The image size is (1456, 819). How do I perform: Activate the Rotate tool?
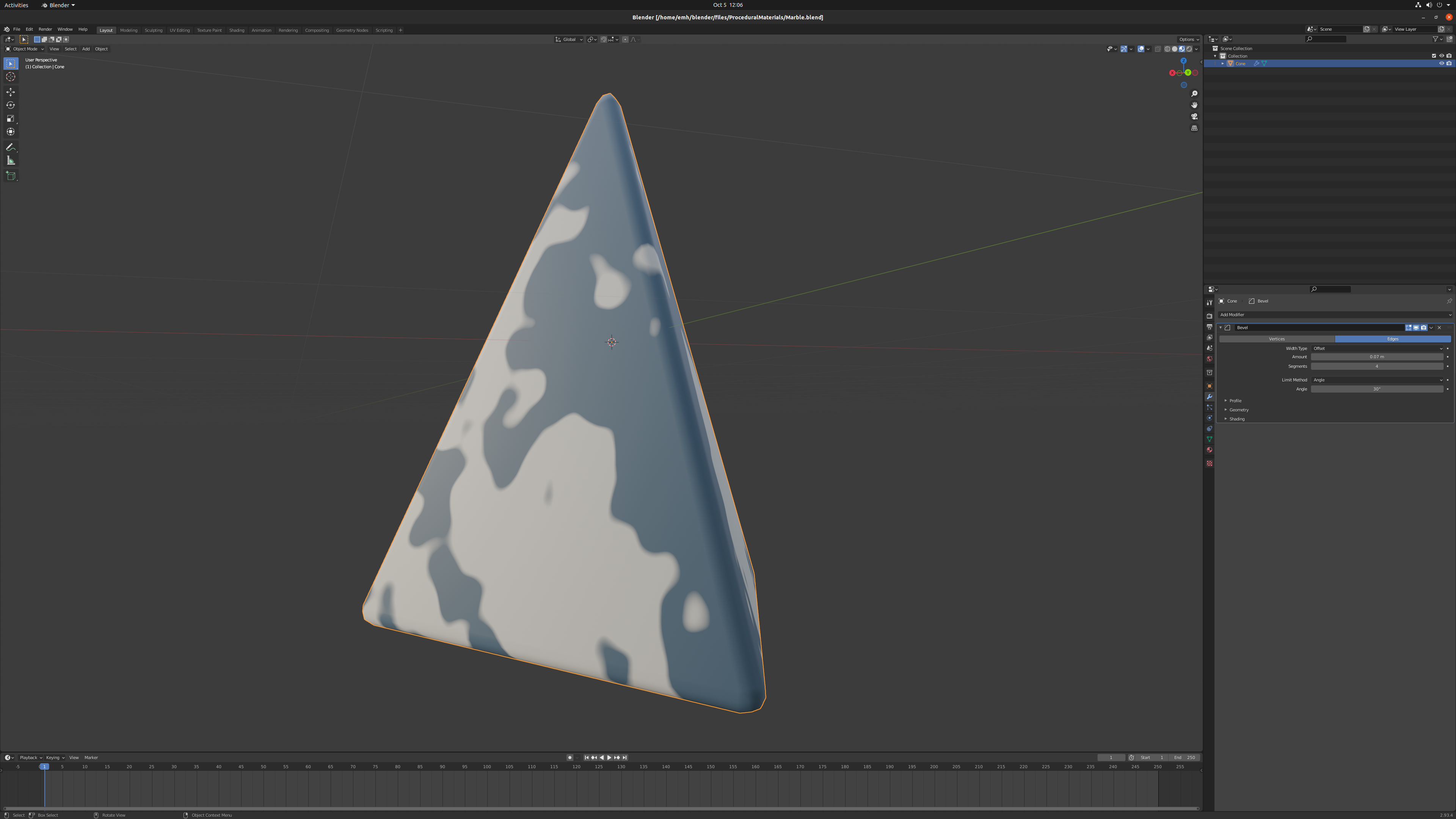(x=11, y=105)
